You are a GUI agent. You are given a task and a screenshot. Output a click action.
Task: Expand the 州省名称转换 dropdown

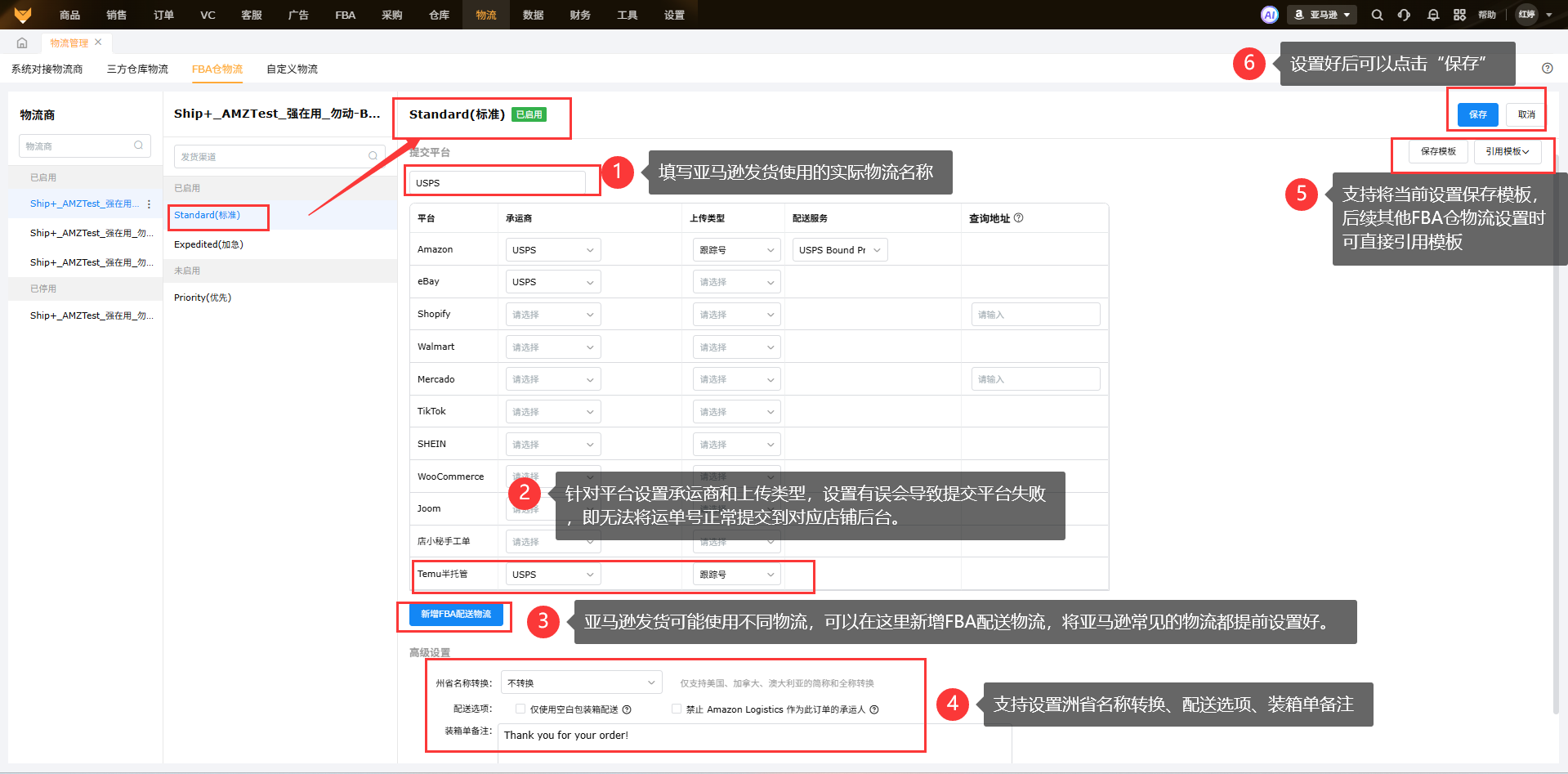580,682
